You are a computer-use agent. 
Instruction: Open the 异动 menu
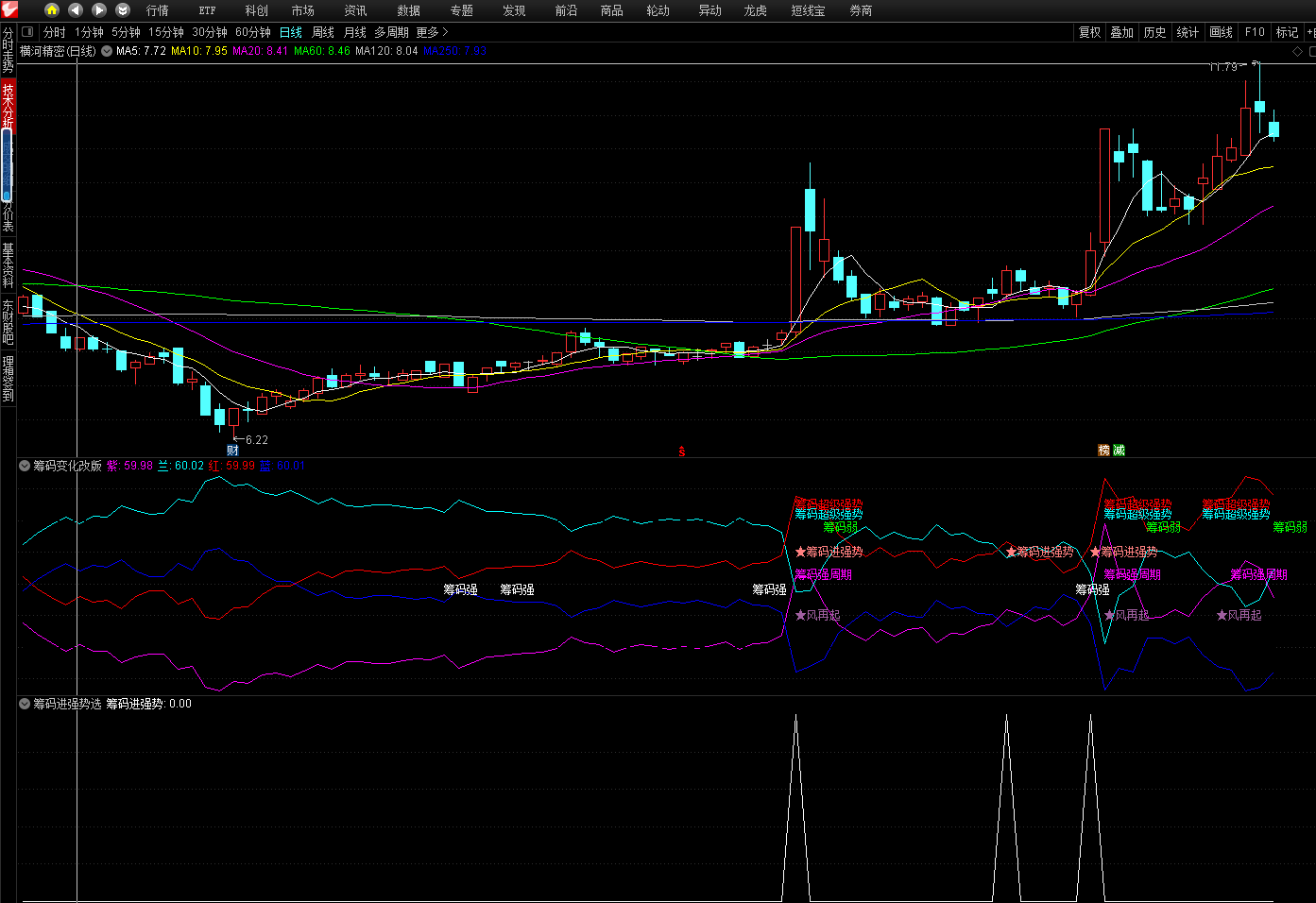[x=709, y=10]
